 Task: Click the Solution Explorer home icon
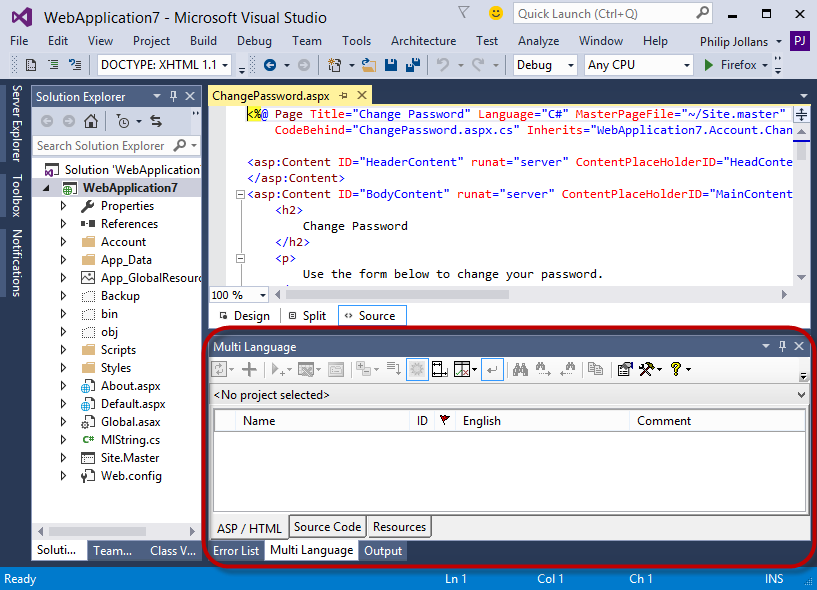(x=91, y=121)
